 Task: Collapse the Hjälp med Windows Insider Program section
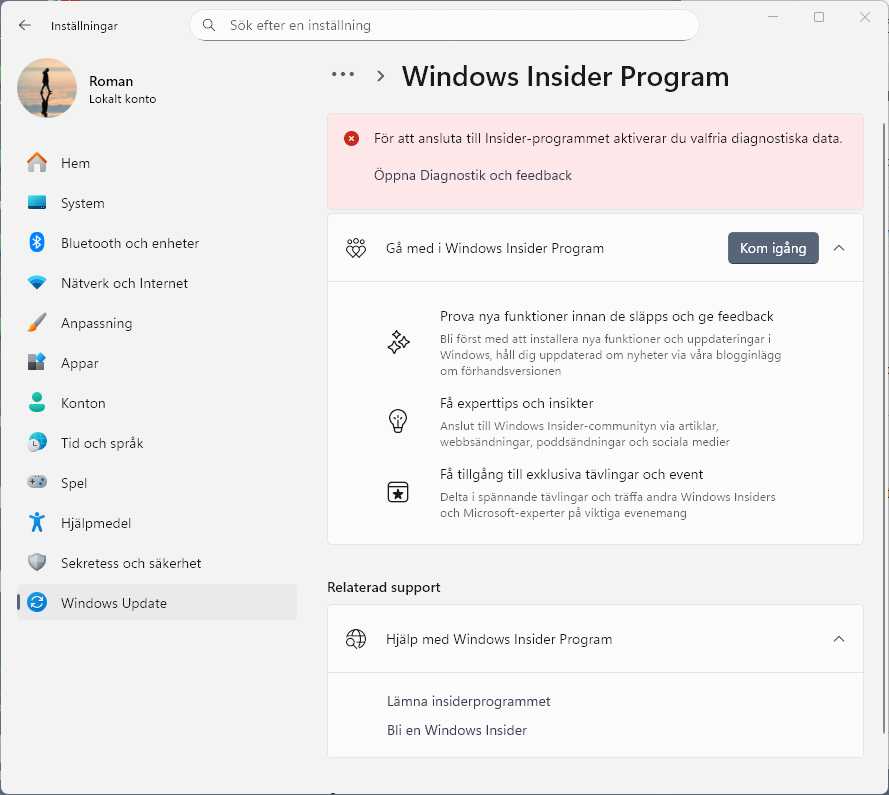[839, 639]
